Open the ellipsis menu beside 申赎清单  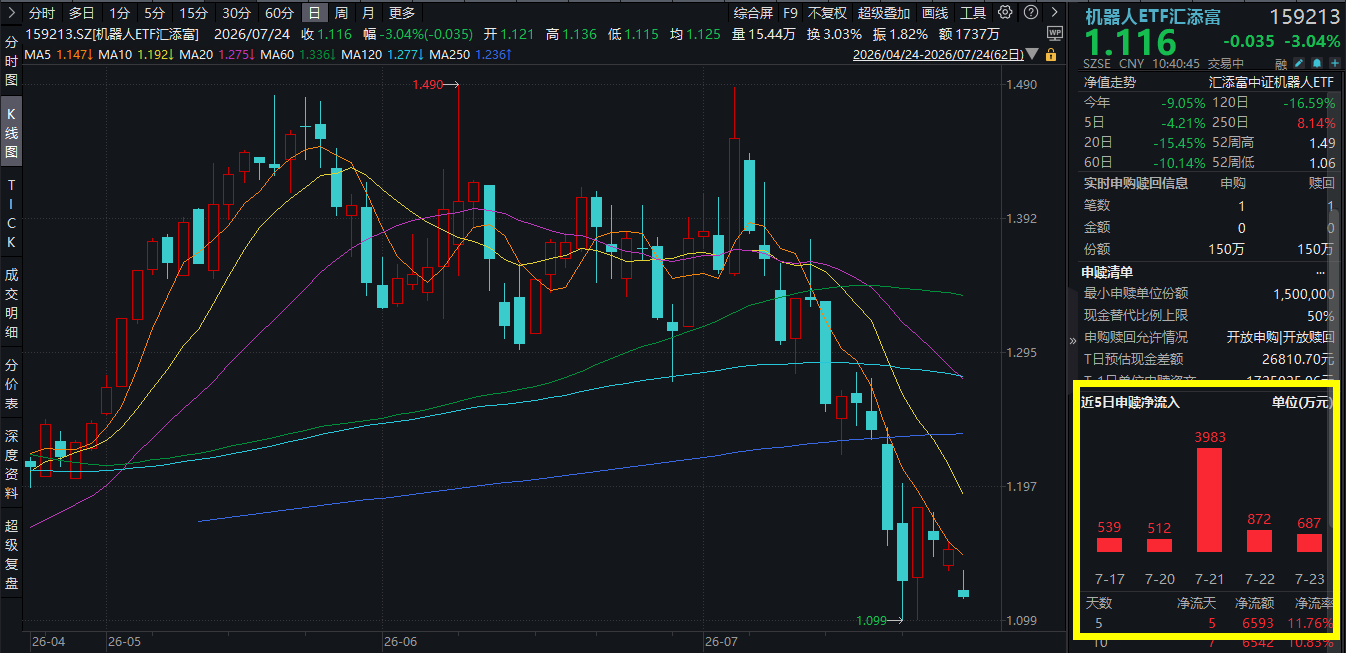click(1320, 272)
